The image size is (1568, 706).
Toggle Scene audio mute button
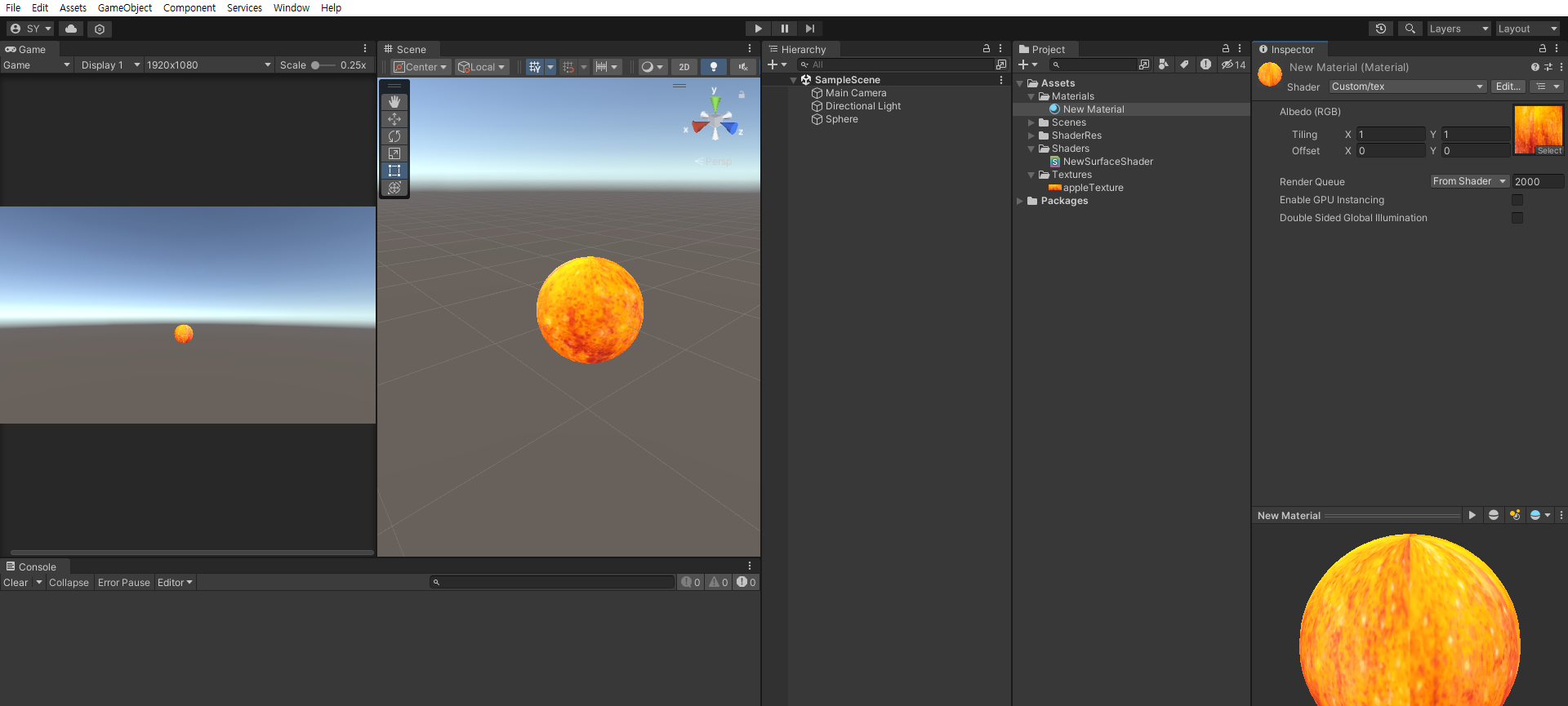pyautogui.click(x=743, y=67)
